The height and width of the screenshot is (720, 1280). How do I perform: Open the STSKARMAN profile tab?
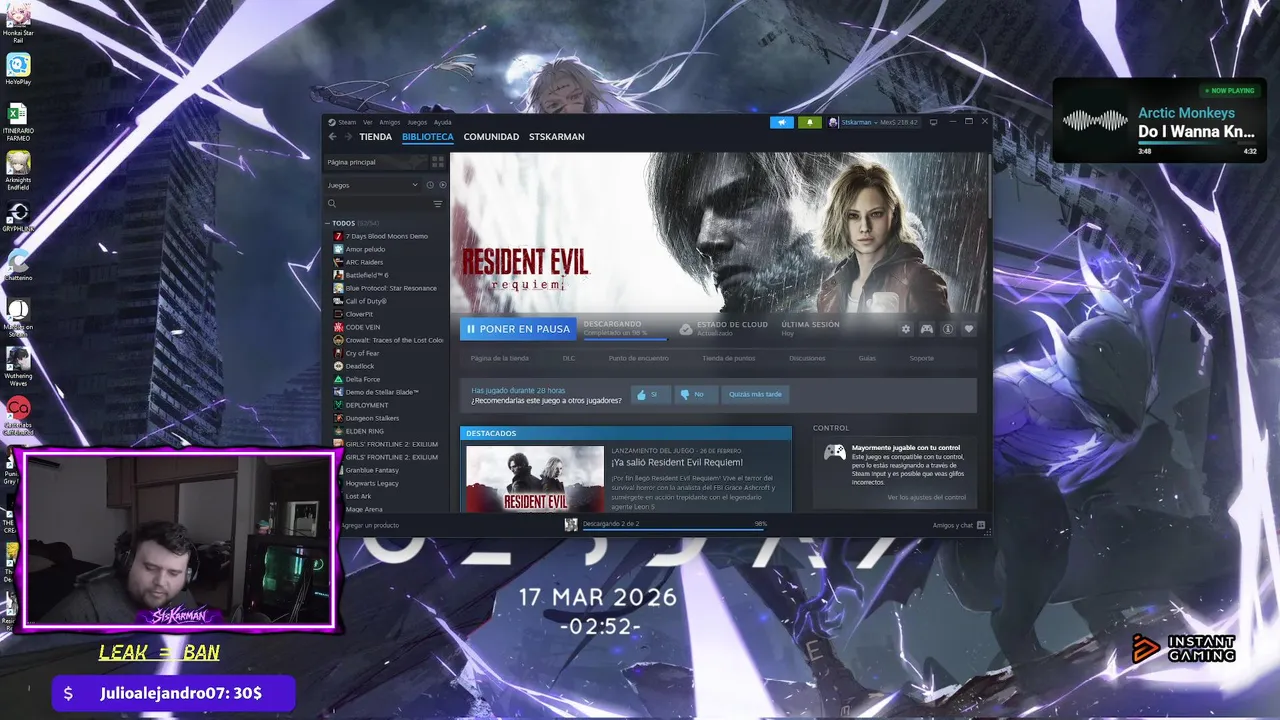[557, 137]
